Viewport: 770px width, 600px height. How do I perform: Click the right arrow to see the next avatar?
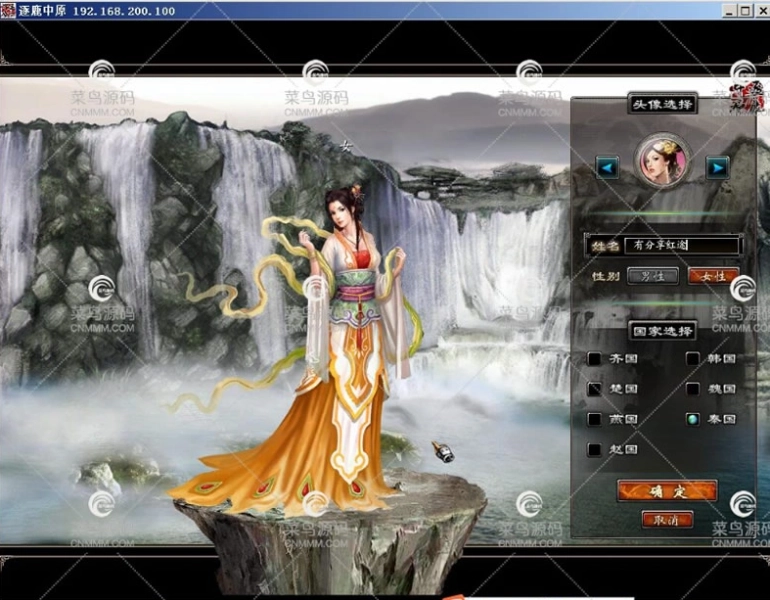(717, 168)
